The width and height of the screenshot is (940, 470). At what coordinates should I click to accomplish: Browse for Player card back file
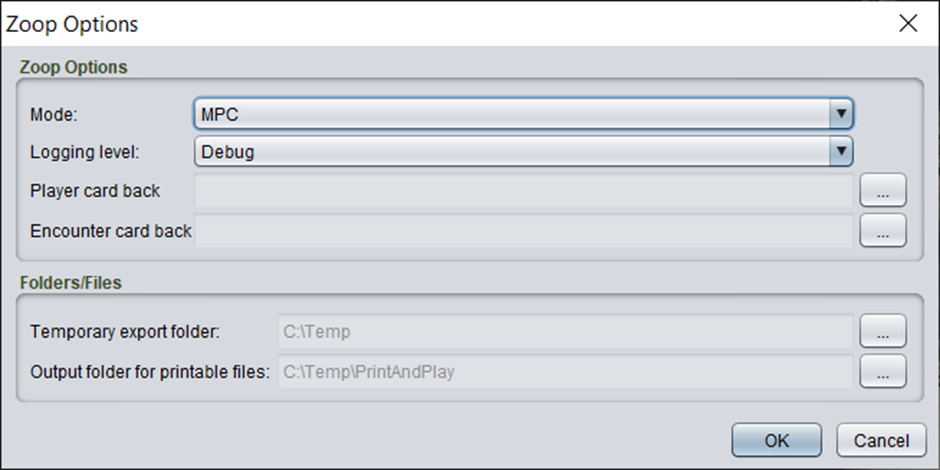point(883,191)
